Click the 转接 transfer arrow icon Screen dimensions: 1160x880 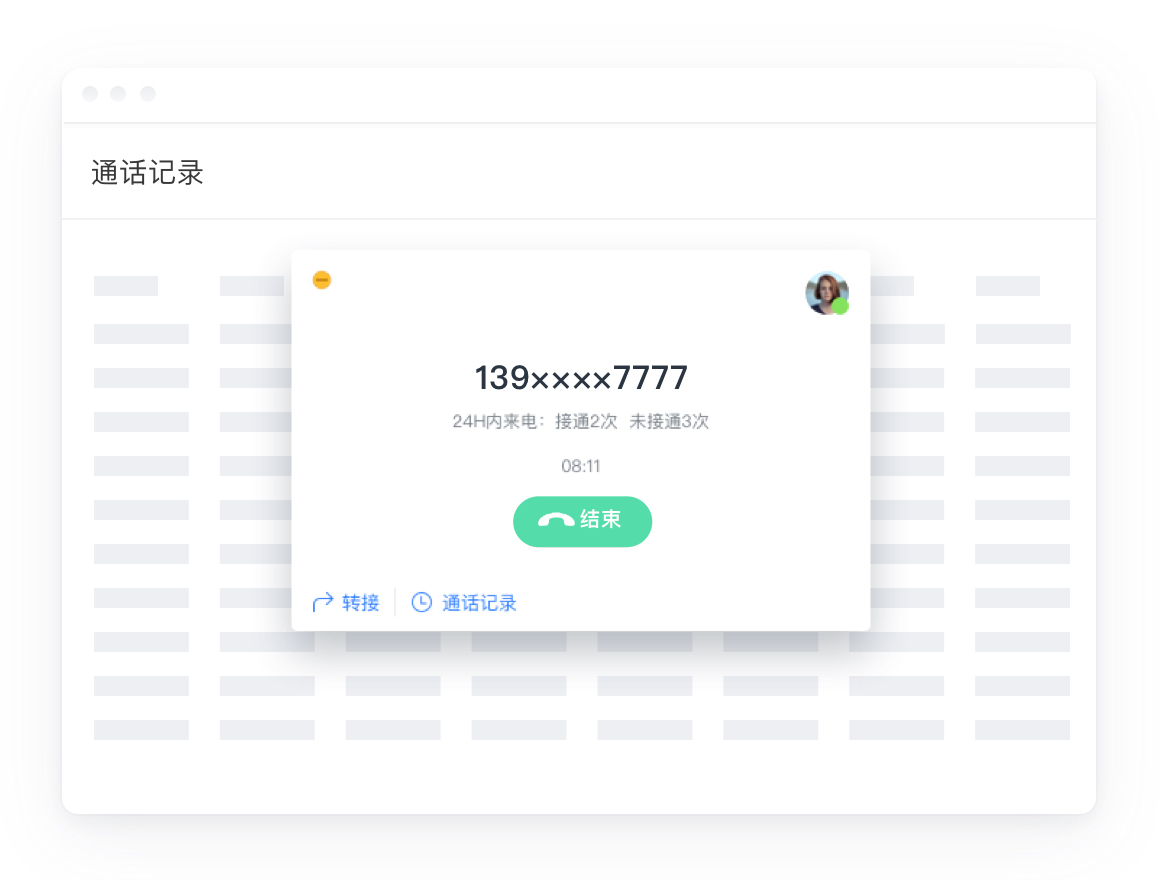tap(323, 603)
